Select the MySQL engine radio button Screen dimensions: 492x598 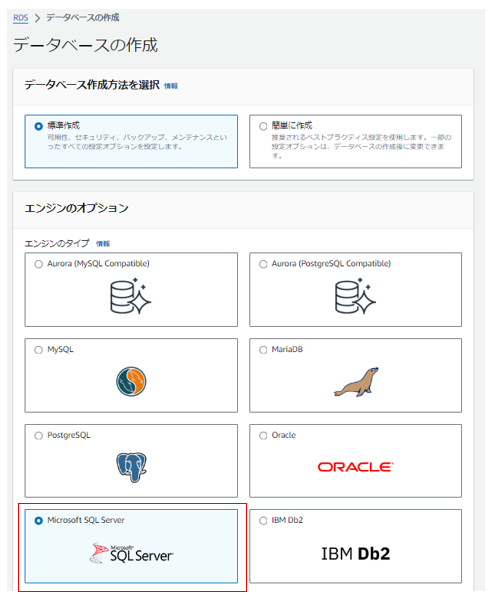39,350
